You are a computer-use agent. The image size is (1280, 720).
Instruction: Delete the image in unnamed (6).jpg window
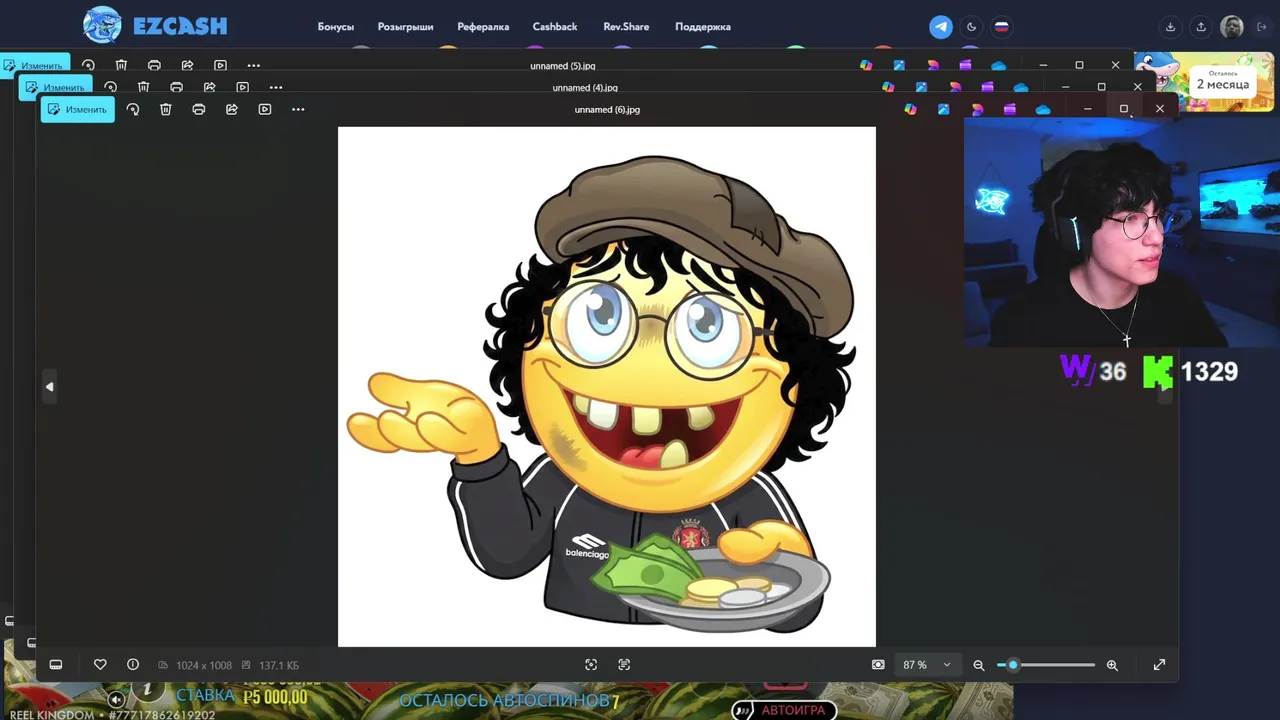pos(166,109)
